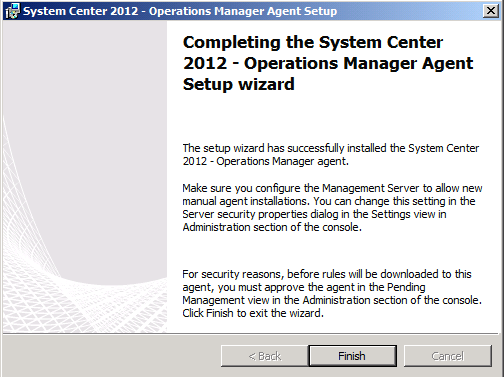The width and height of the screenshot is (504, 377).
Task: Close the Agent Setup window
Action: tap(491, 11)
